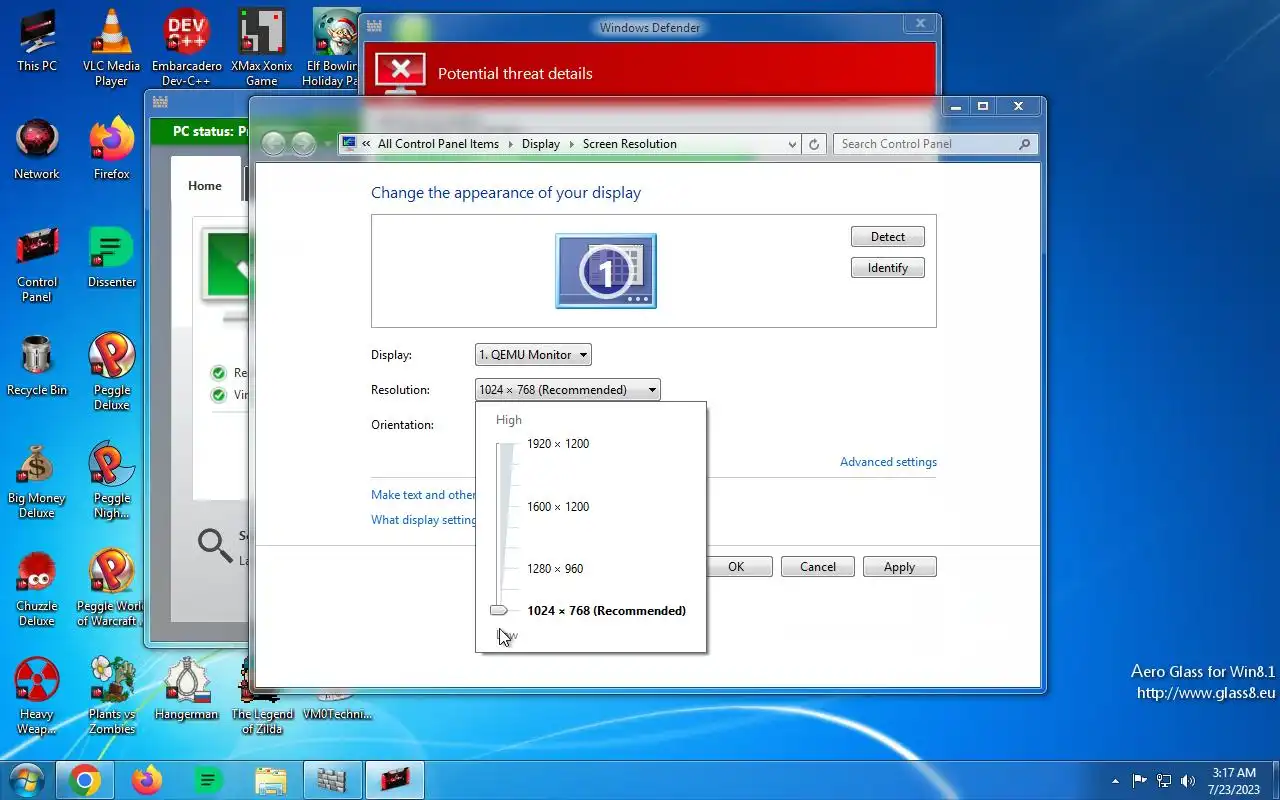Open This PC desktop icon

[37, 42]
